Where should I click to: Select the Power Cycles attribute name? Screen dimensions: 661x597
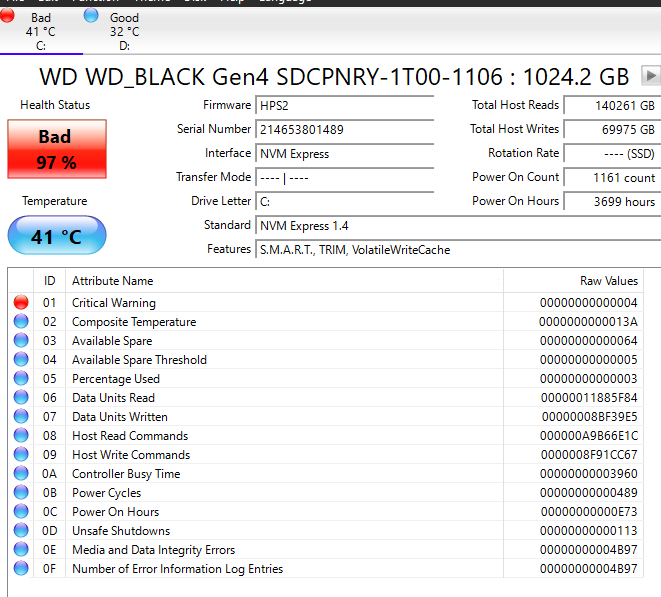(107, 492)
